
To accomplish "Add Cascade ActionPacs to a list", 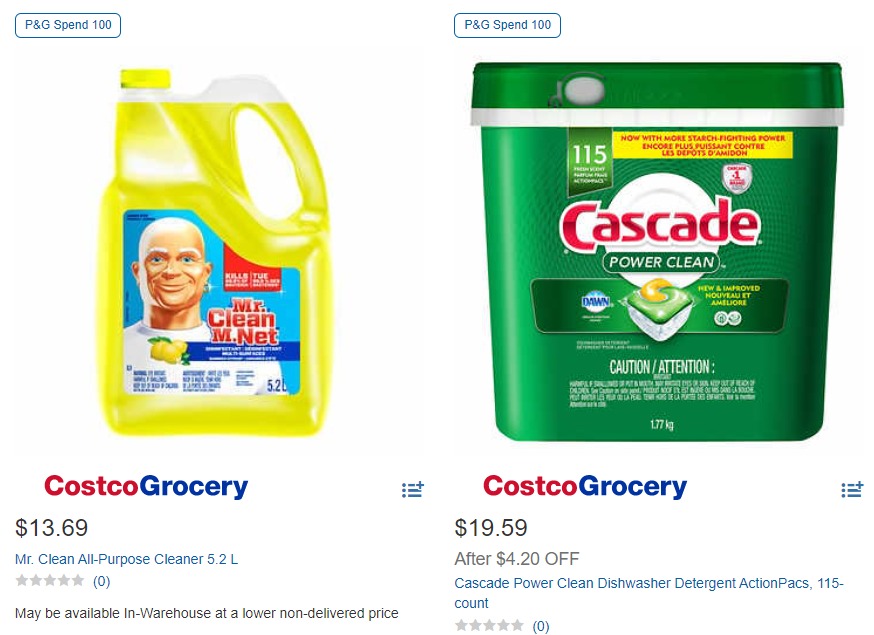I will pyautogui.click(x=852, y=489).
